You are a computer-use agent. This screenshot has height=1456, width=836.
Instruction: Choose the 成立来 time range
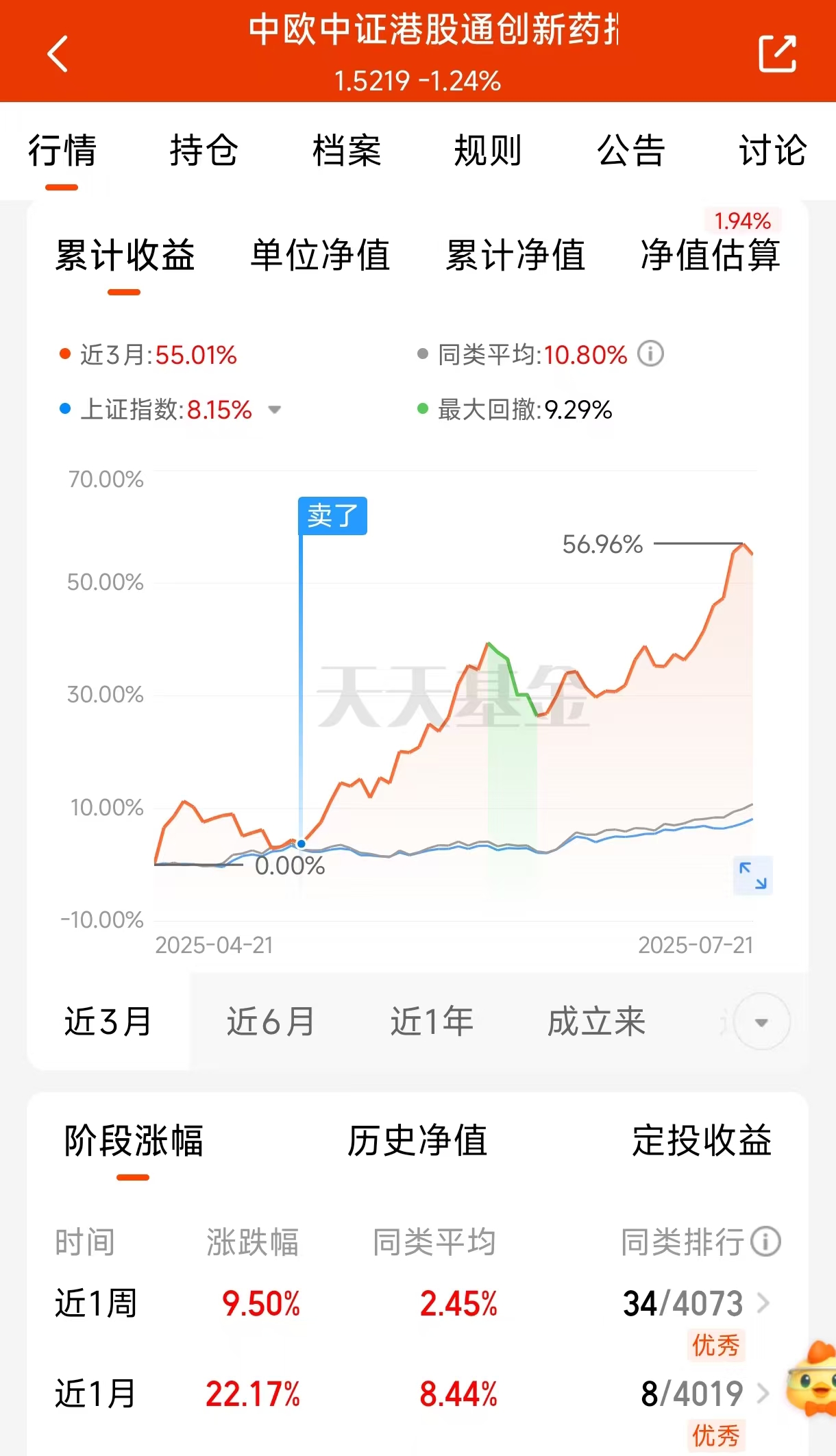(x=596, y=1022)
